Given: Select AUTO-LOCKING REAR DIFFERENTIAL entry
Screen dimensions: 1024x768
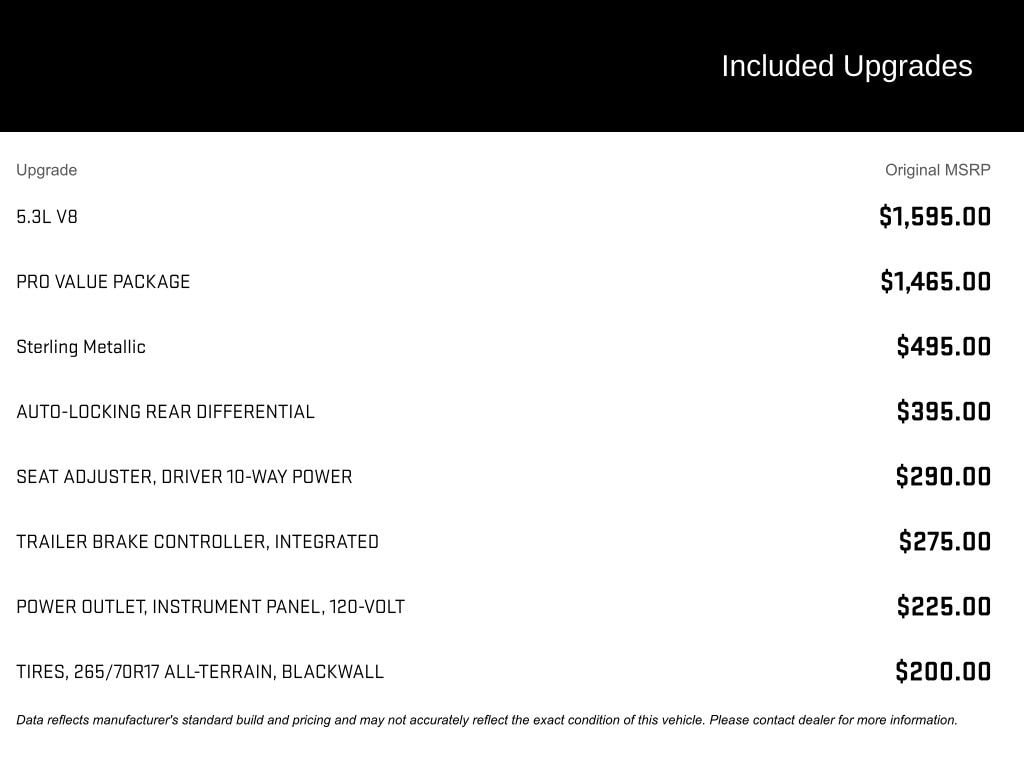Looking at the screenshot, I should (165, 412).
